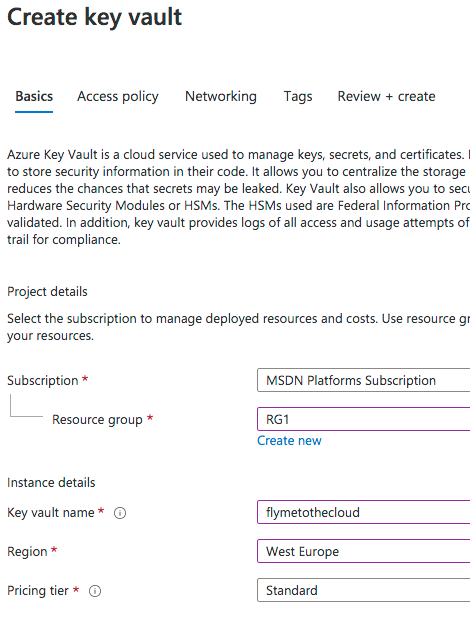
Task: Click the Project details section heading
Action: pyautogui.click(x=47, y=292)
